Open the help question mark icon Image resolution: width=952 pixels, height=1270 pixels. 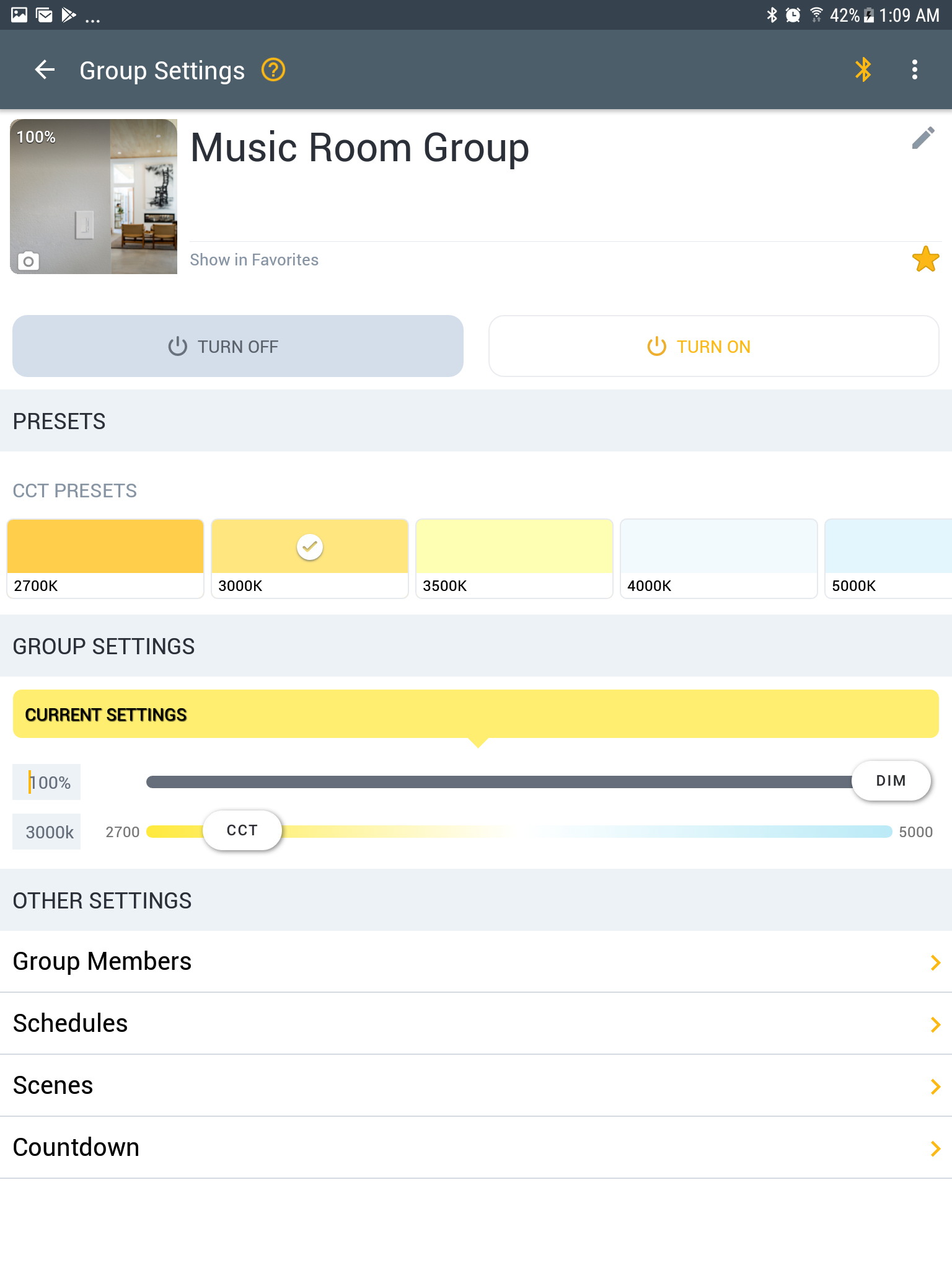273,70
